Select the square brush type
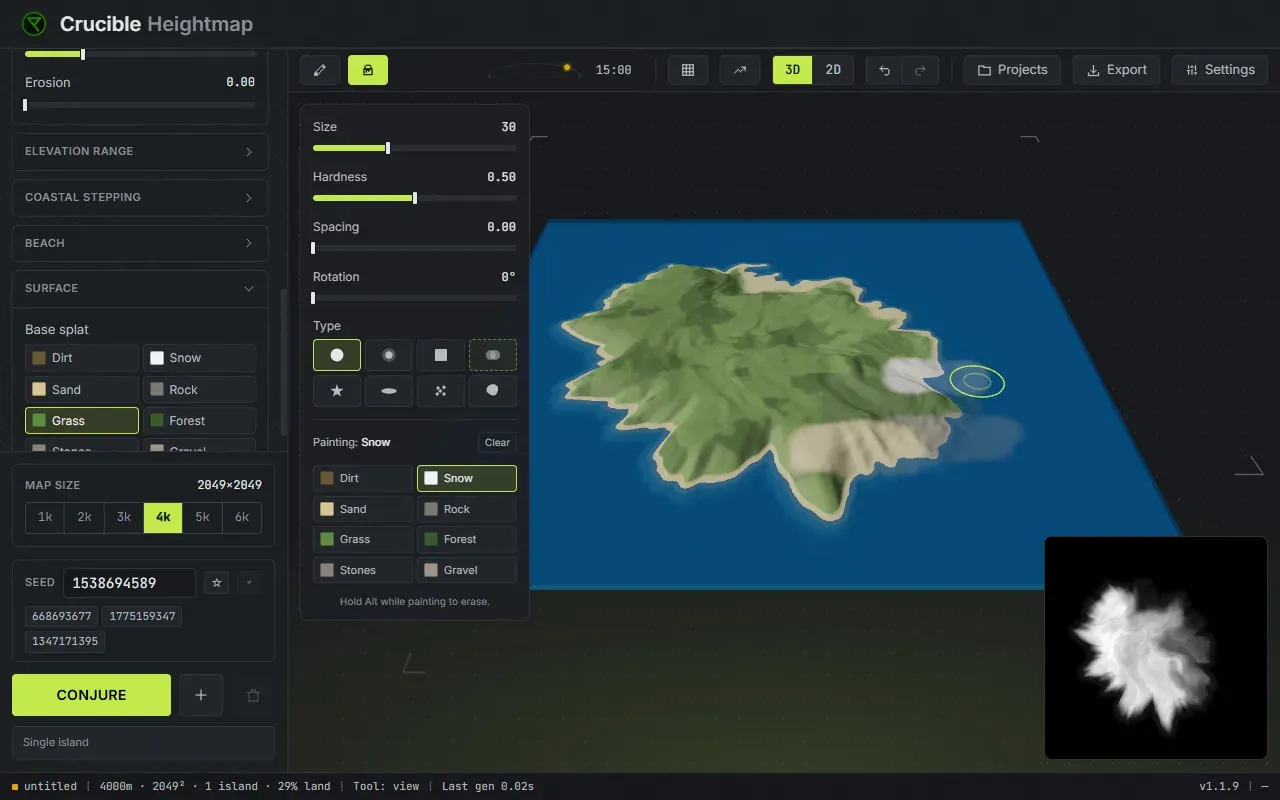 tap(441, 355)
